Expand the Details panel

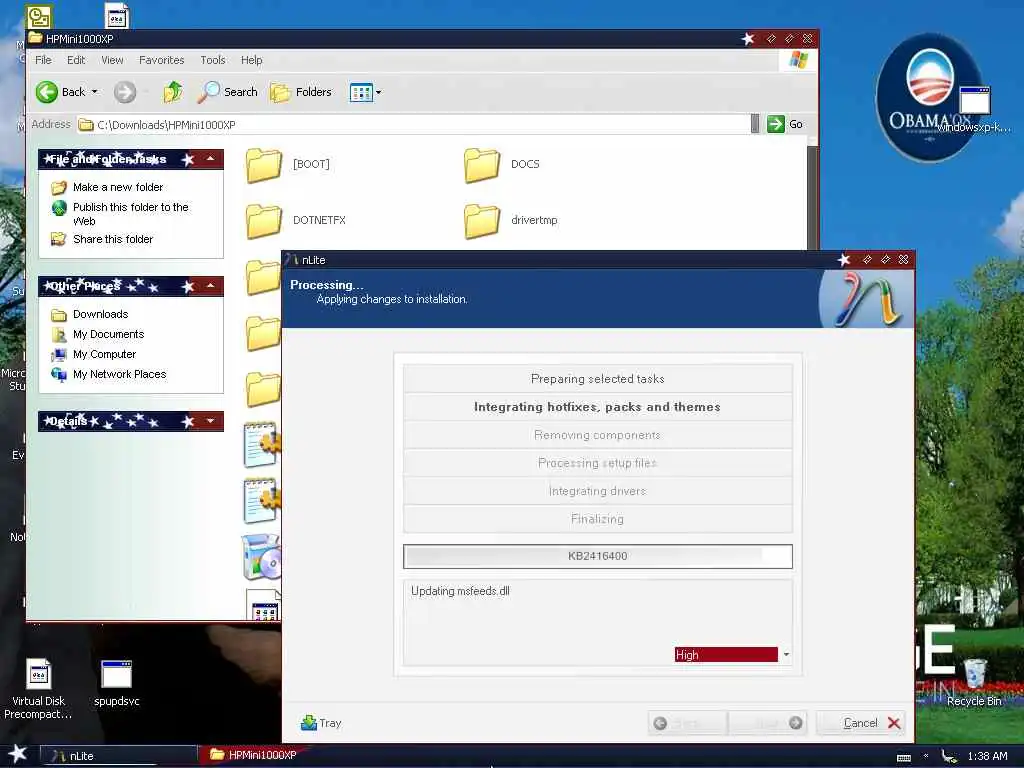pyautogui.click(x=210, y=421)
